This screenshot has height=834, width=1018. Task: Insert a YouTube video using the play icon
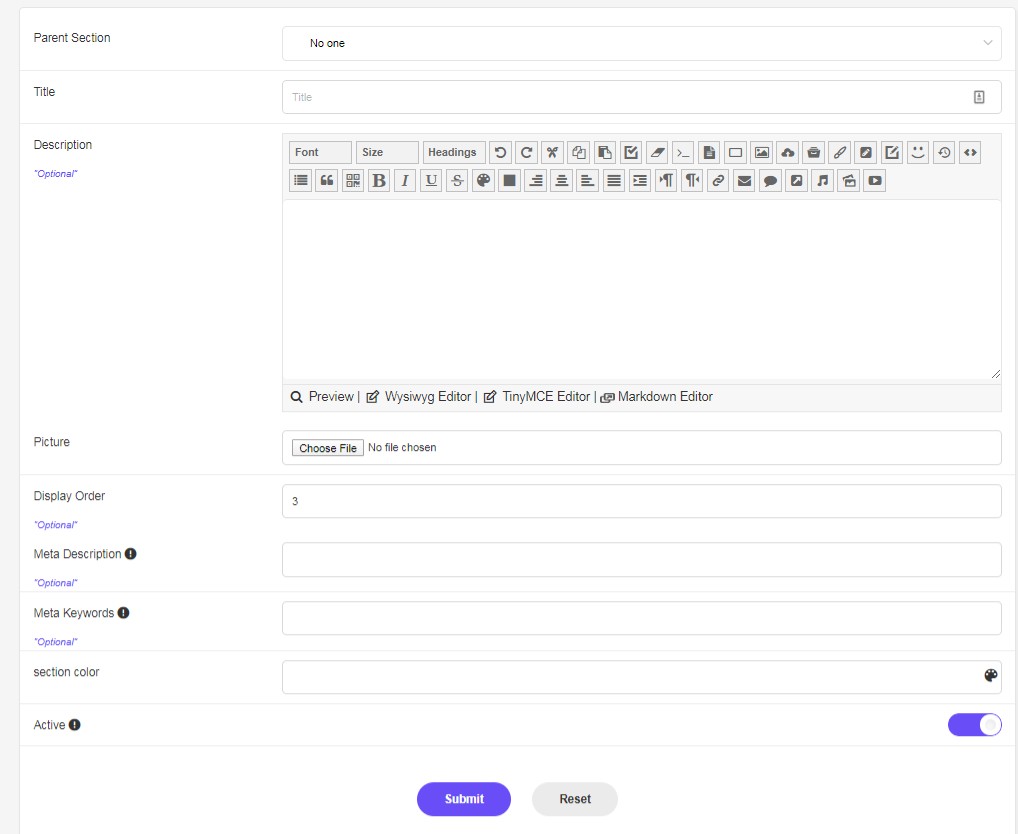click(875, 180)
